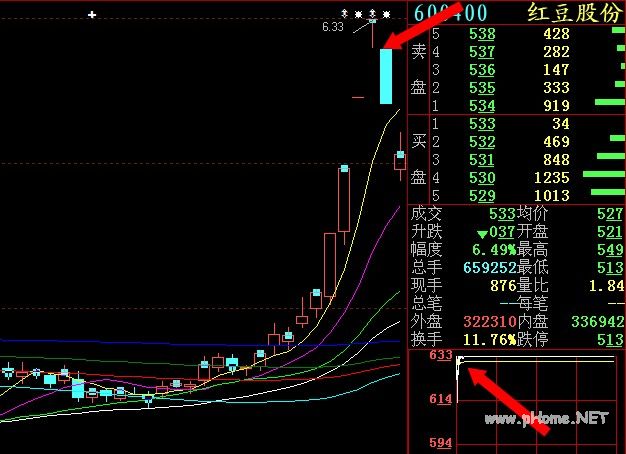Select sell level 2 price 535
The height and width of the screenshot is (454, 626).
pos(482,88)
